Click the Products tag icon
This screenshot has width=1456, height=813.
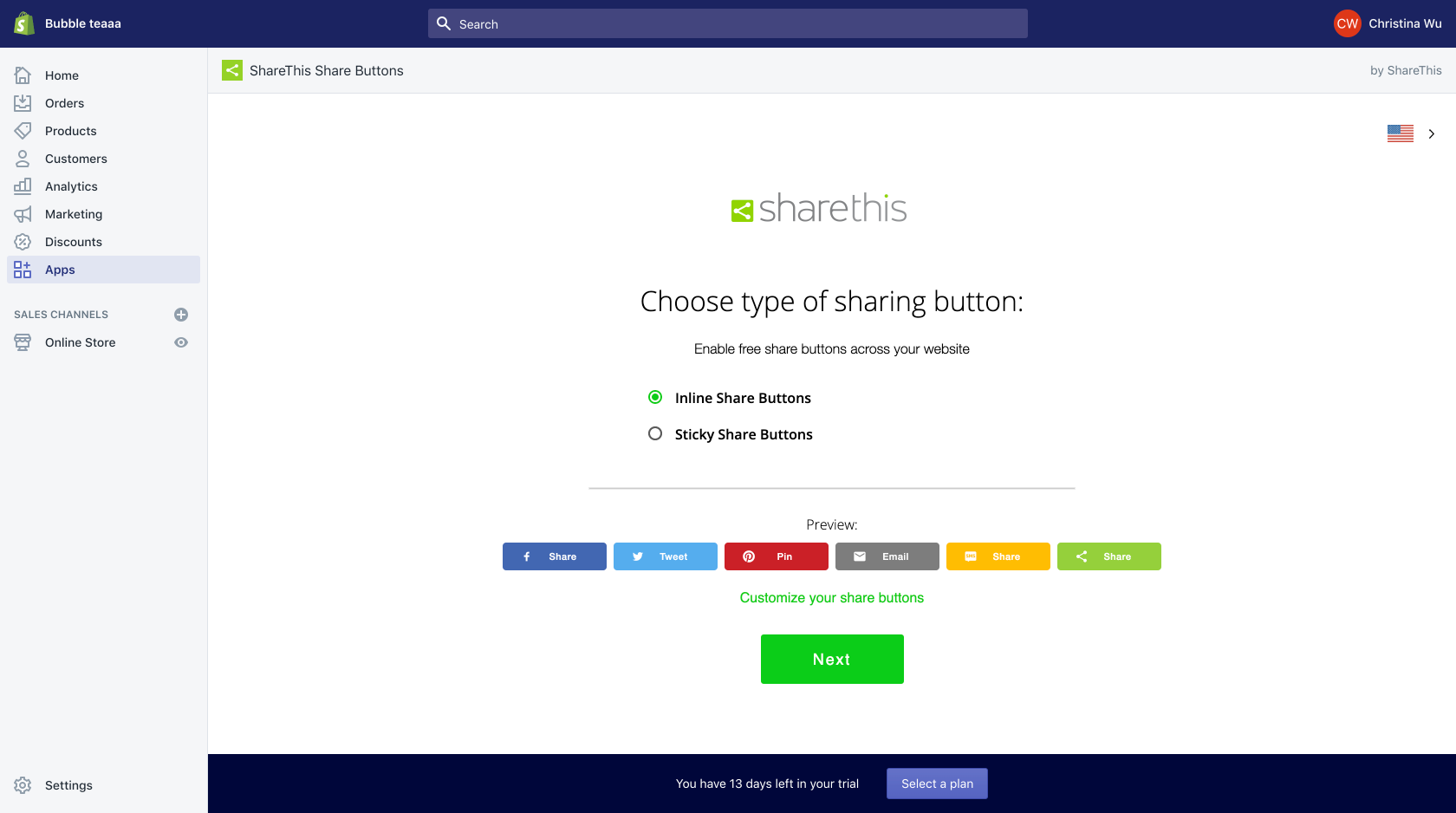click(x=23, y=131)
